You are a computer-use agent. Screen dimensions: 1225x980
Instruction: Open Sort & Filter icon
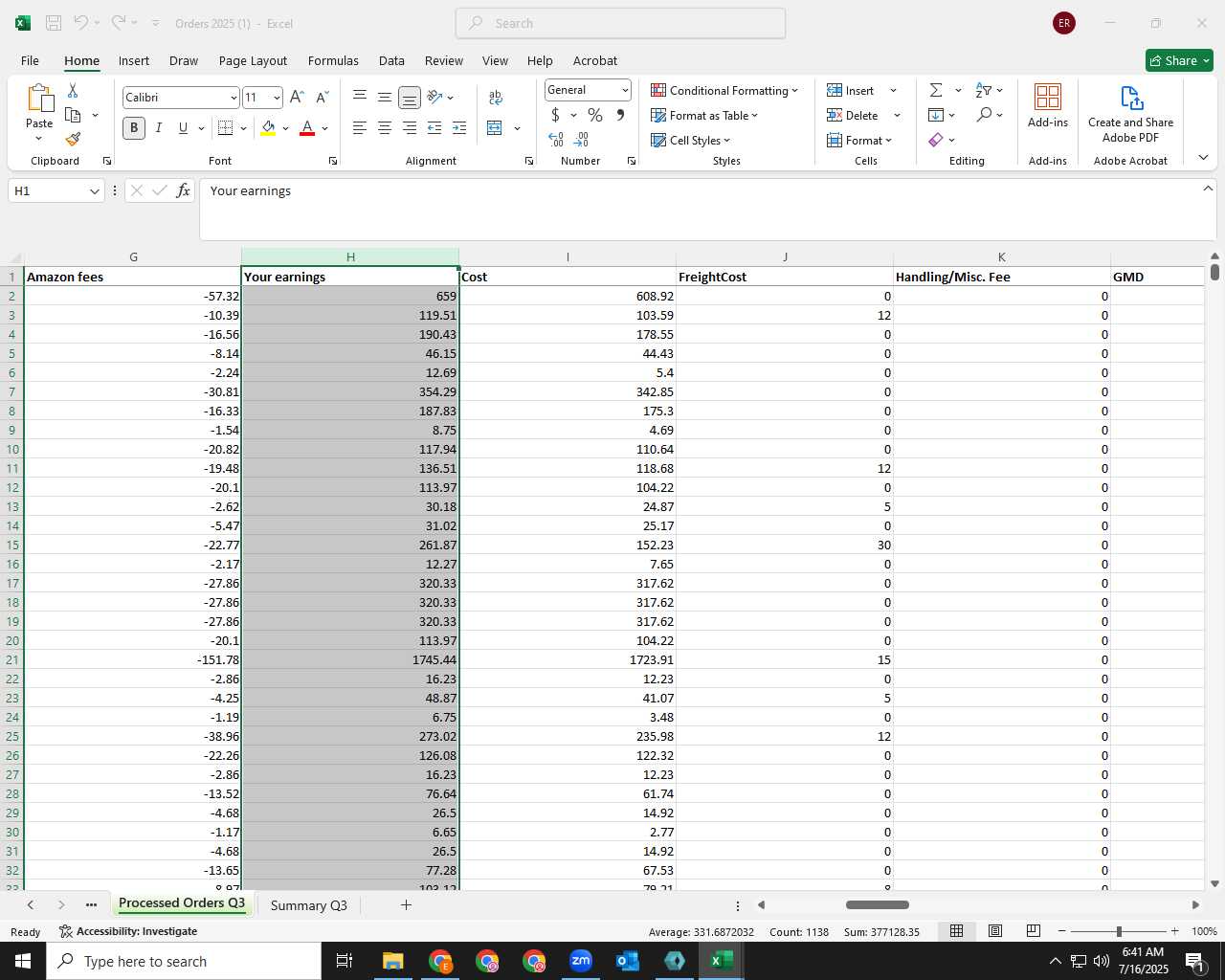984,90
